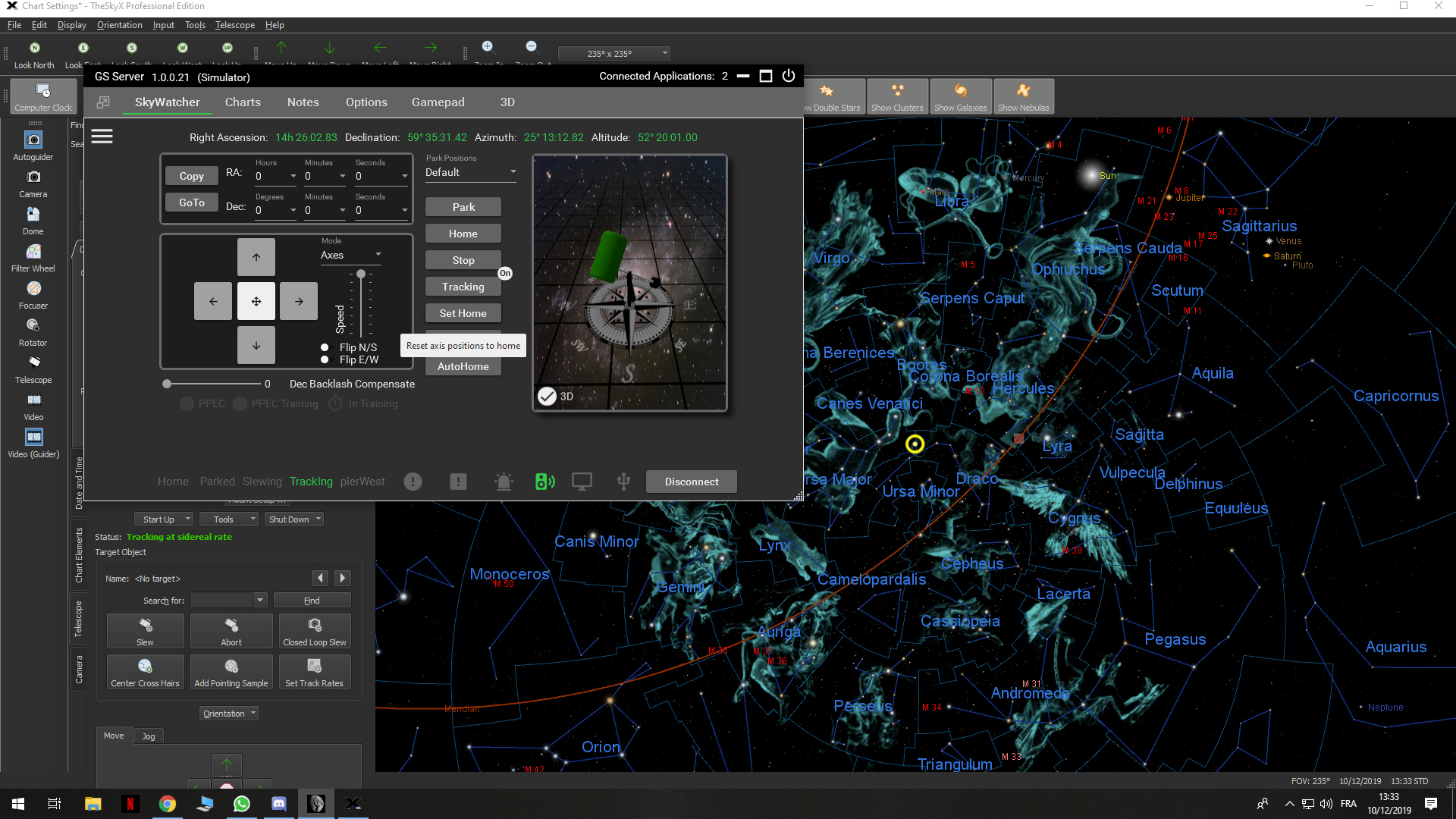Adjust the Dec Backlash Compensate slider
The width and height of the screenshot is (1456, 819).
(x=212, y=384)
